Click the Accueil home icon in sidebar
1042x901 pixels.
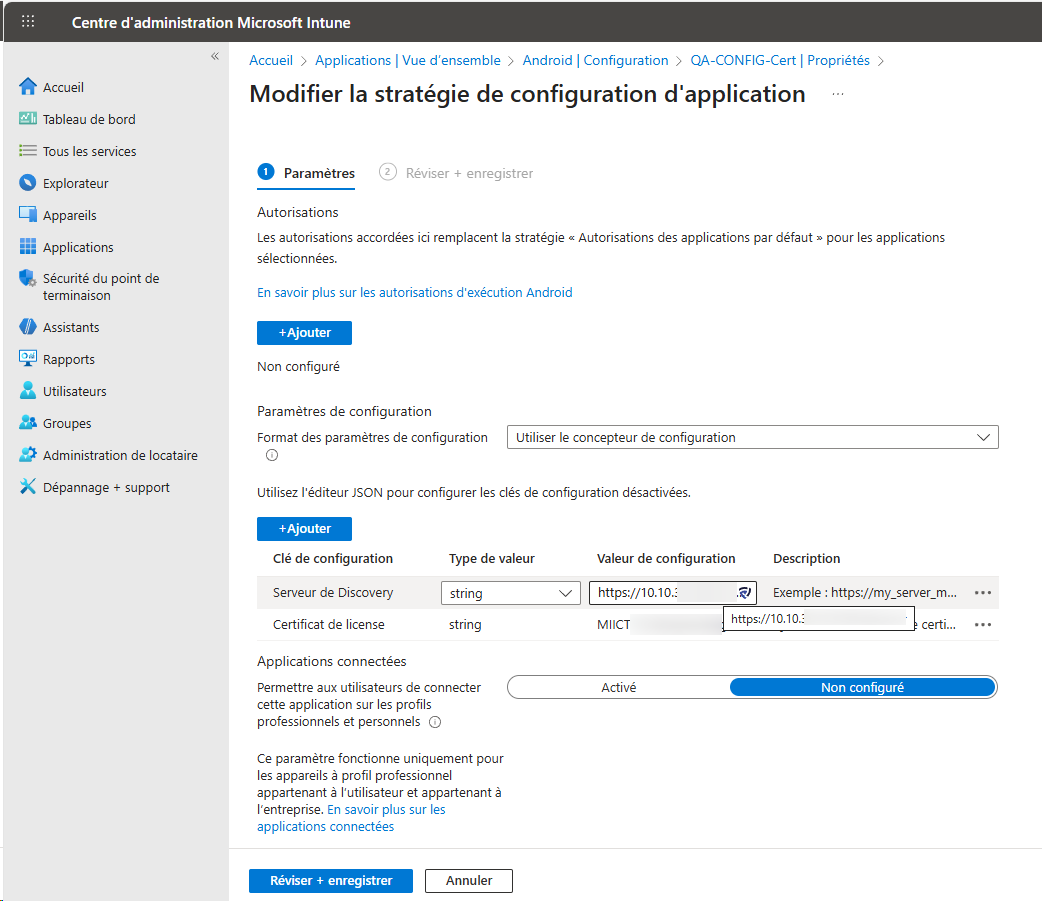tap(28, 87)
